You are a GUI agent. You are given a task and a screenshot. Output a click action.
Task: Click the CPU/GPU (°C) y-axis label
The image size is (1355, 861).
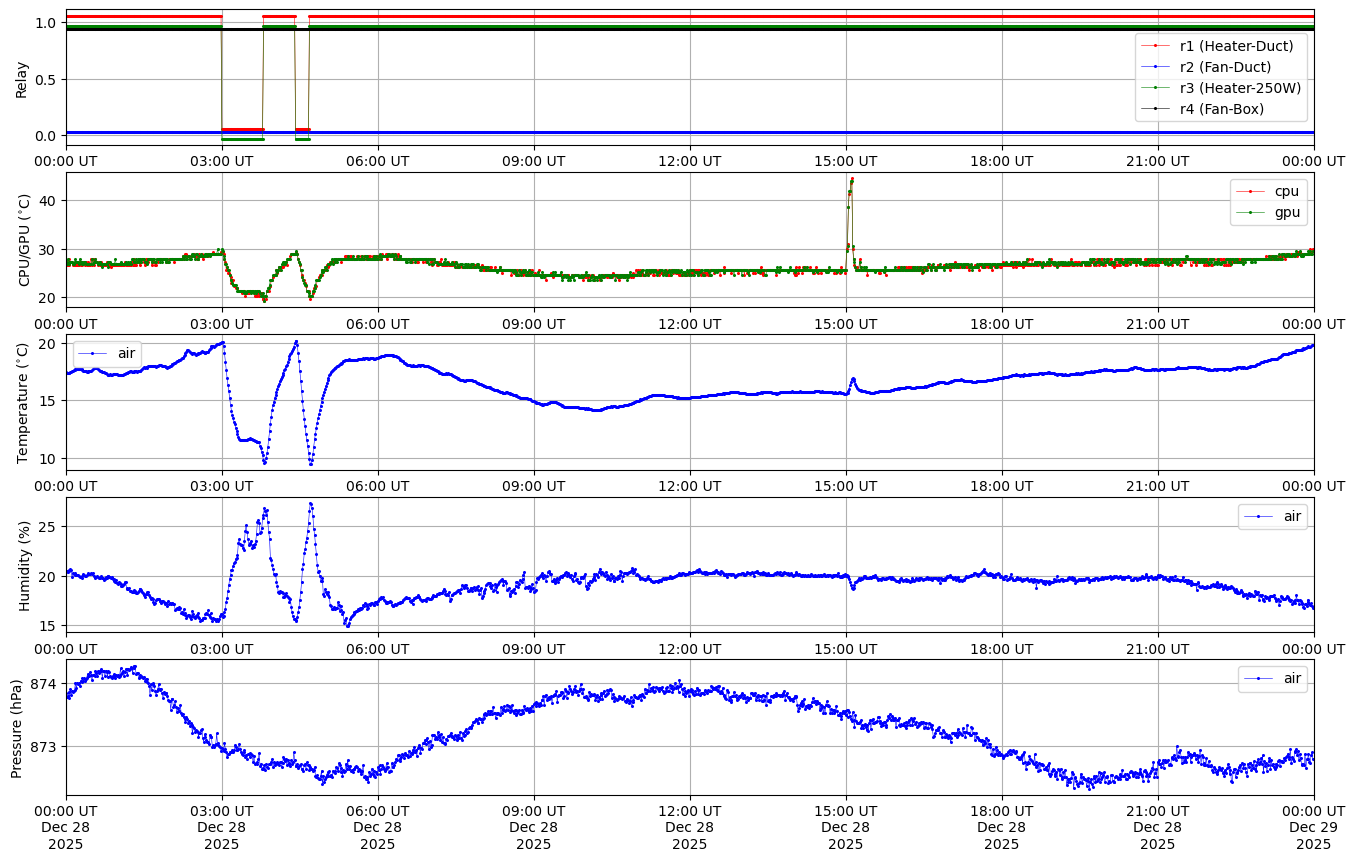pyautogui.click(x=24, y=240)
